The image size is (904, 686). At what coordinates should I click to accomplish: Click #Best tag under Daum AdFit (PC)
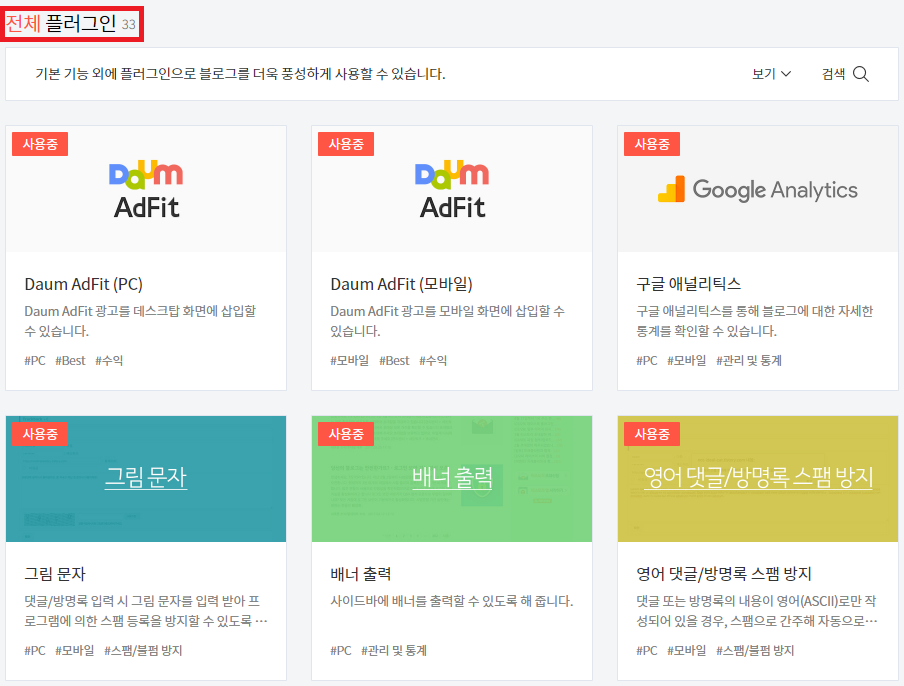[70, 361]
